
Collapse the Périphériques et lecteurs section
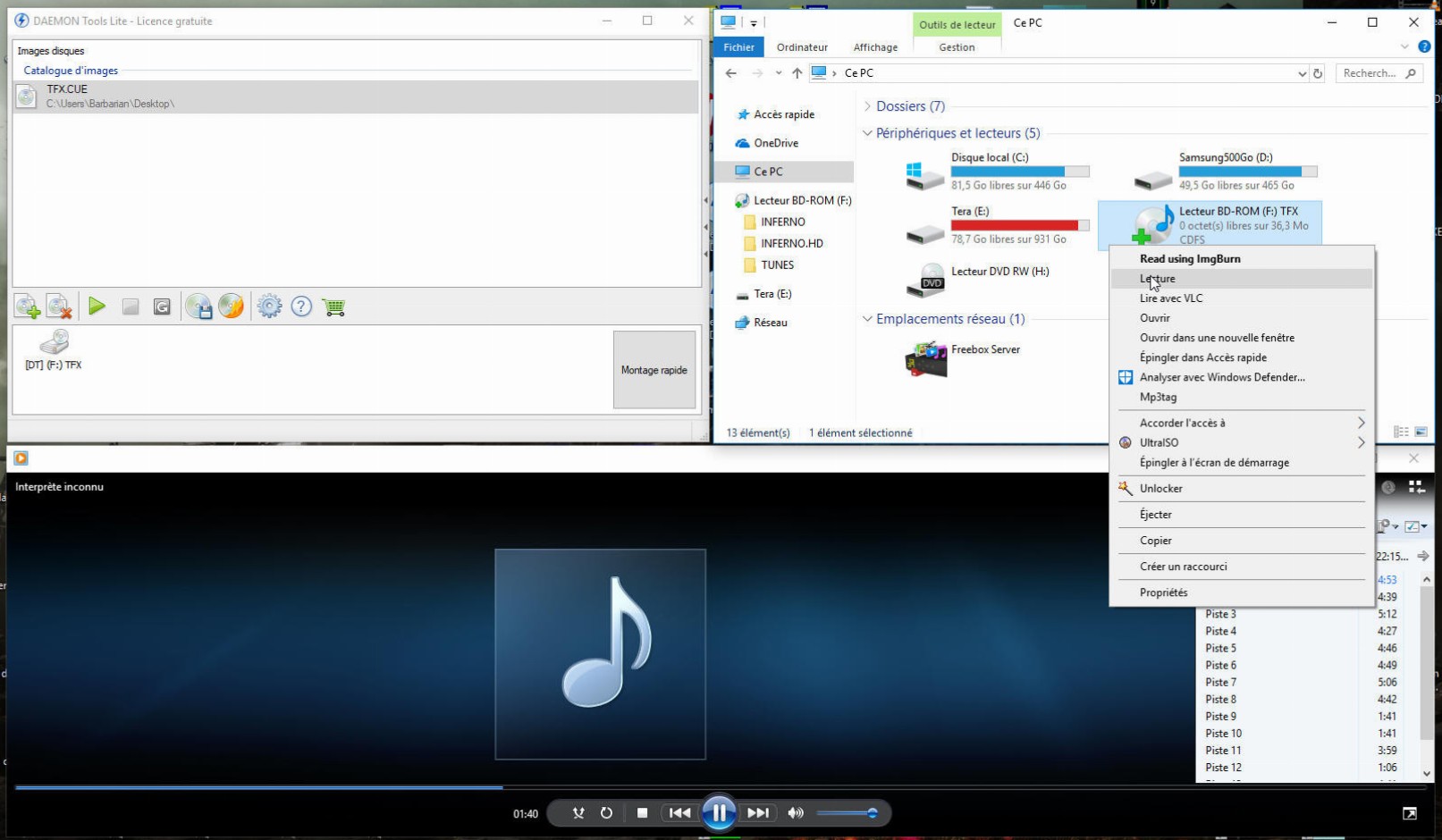(867, 133)
